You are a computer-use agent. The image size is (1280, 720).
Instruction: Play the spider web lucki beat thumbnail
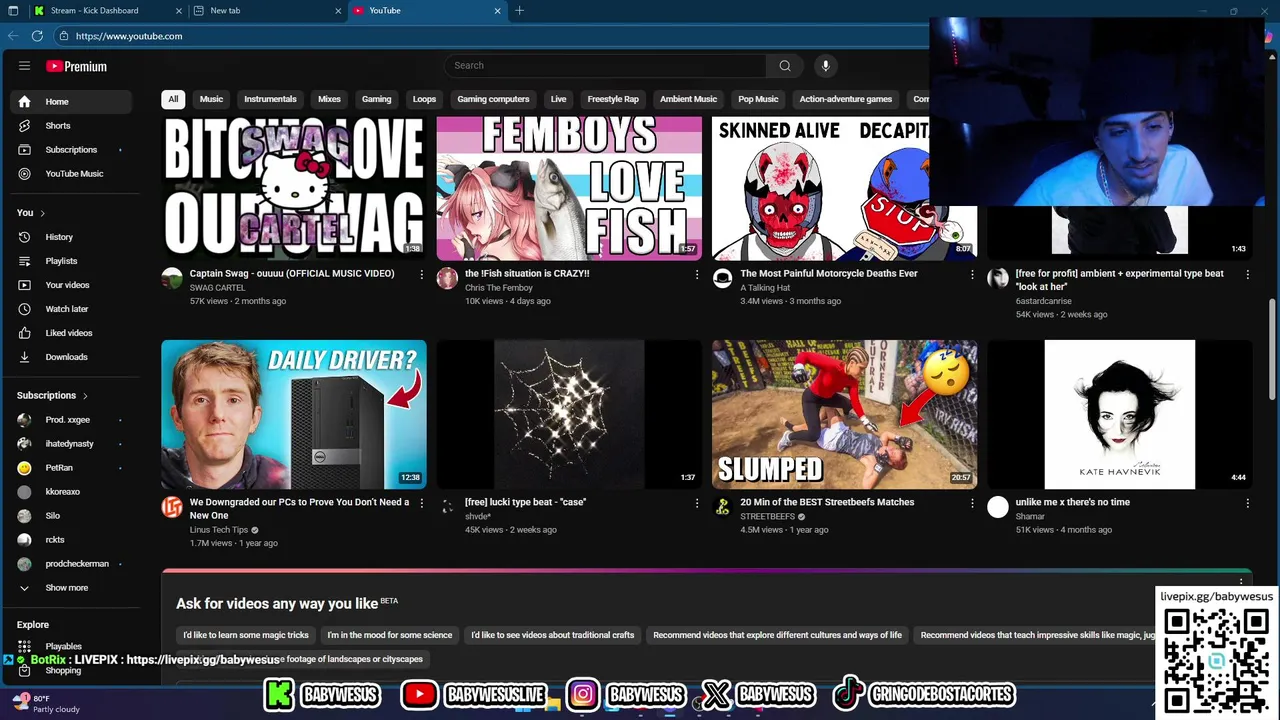click(569, 414)
